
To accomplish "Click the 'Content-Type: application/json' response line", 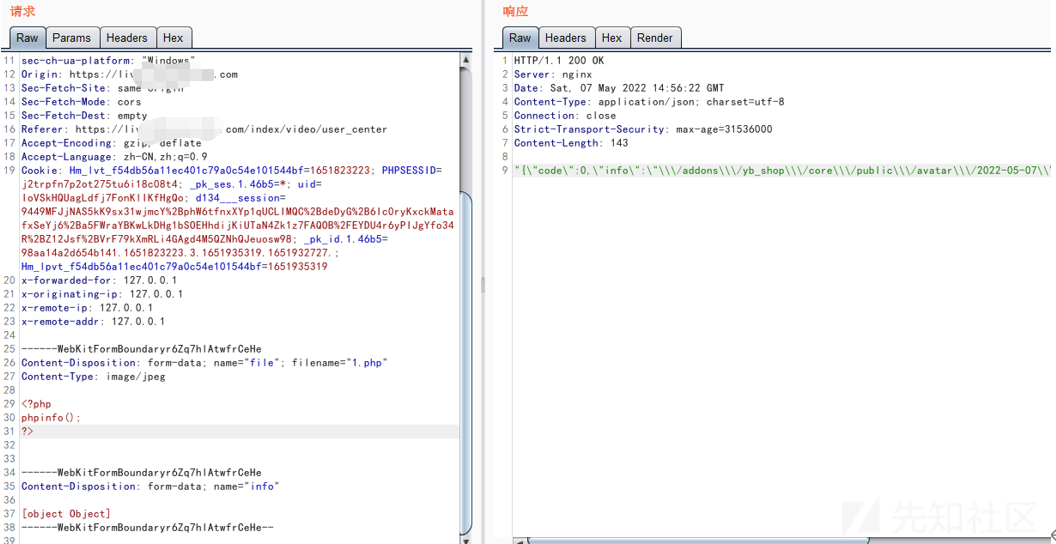I will point(649,102).
